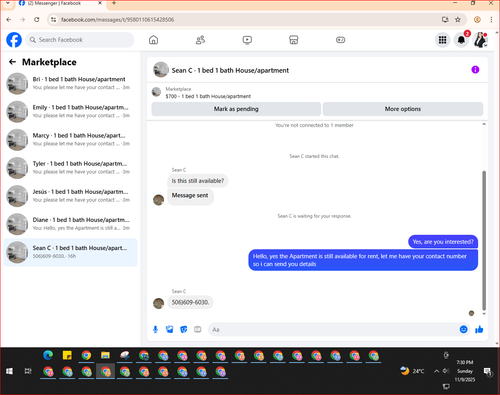
Task: Select the Messenger | Facebook tab
Action: (60, 3)
